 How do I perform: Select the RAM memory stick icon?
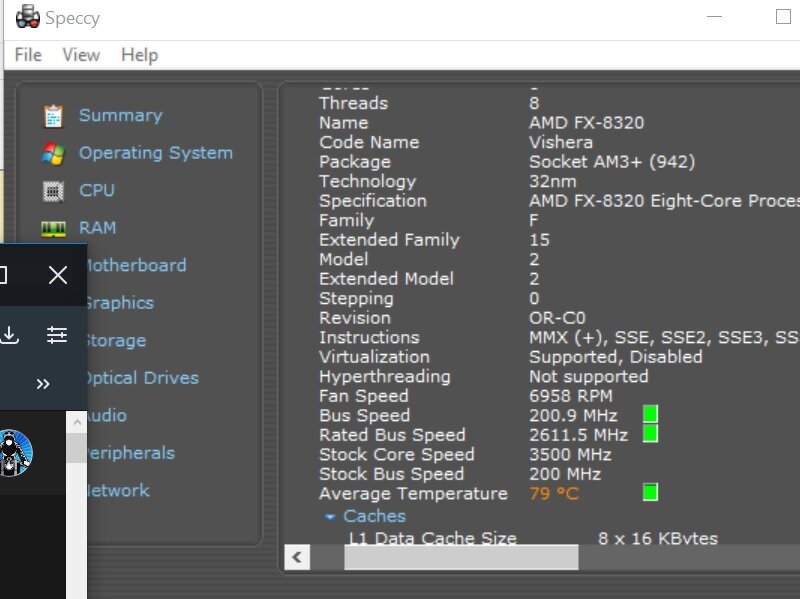pyautogui.click(x=53, y=229)
